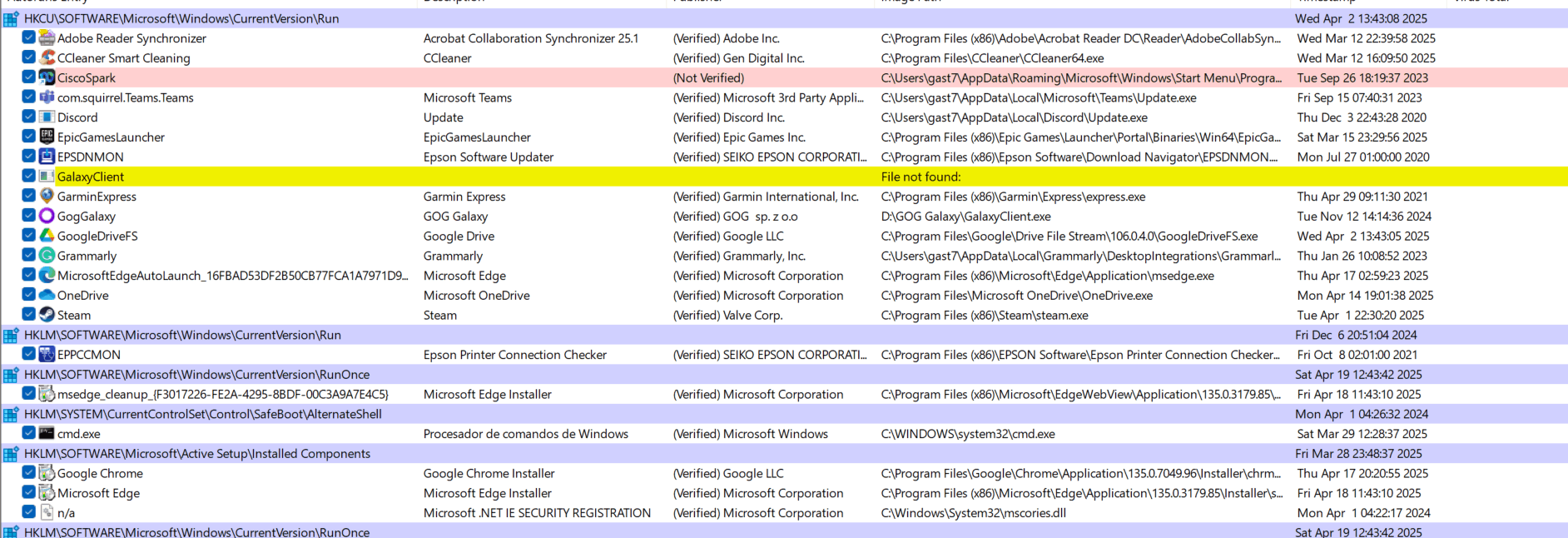Click the icon beside the Active Setup Microsoft Edge entry
Screen dimensions: 1568x538
coord(47,493)
